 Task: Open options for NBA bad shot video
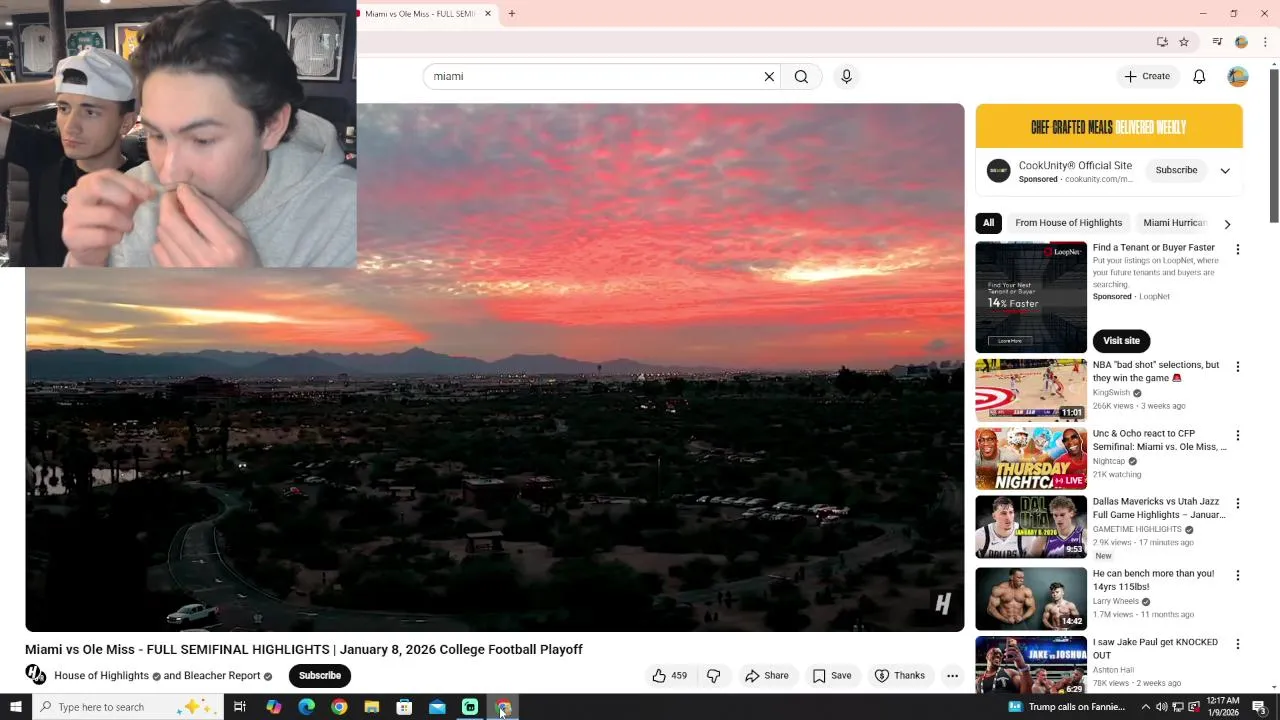[x=1238, y=367]
